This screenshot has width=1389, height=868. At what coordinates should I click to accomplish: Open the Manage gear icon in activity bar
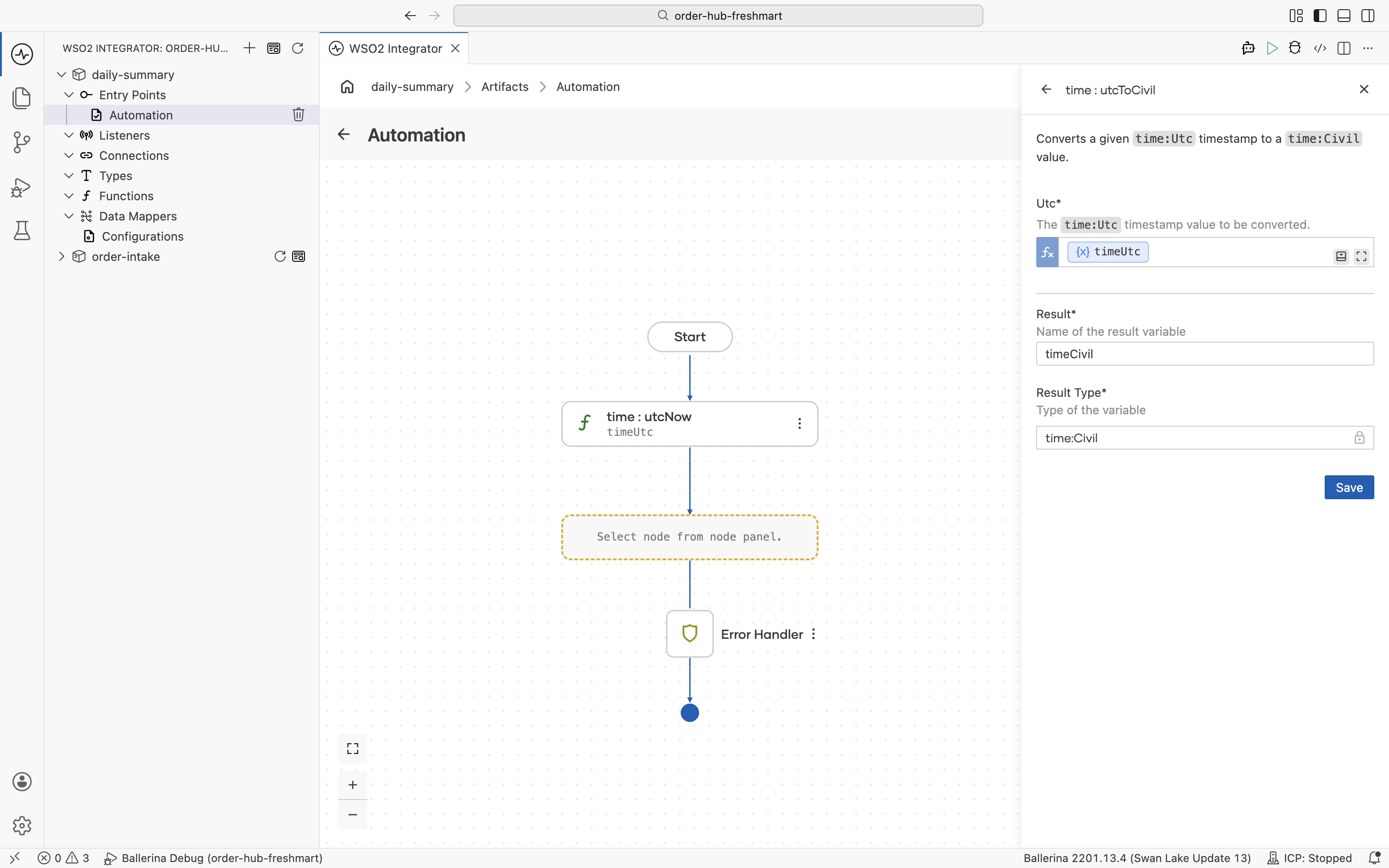22,826
